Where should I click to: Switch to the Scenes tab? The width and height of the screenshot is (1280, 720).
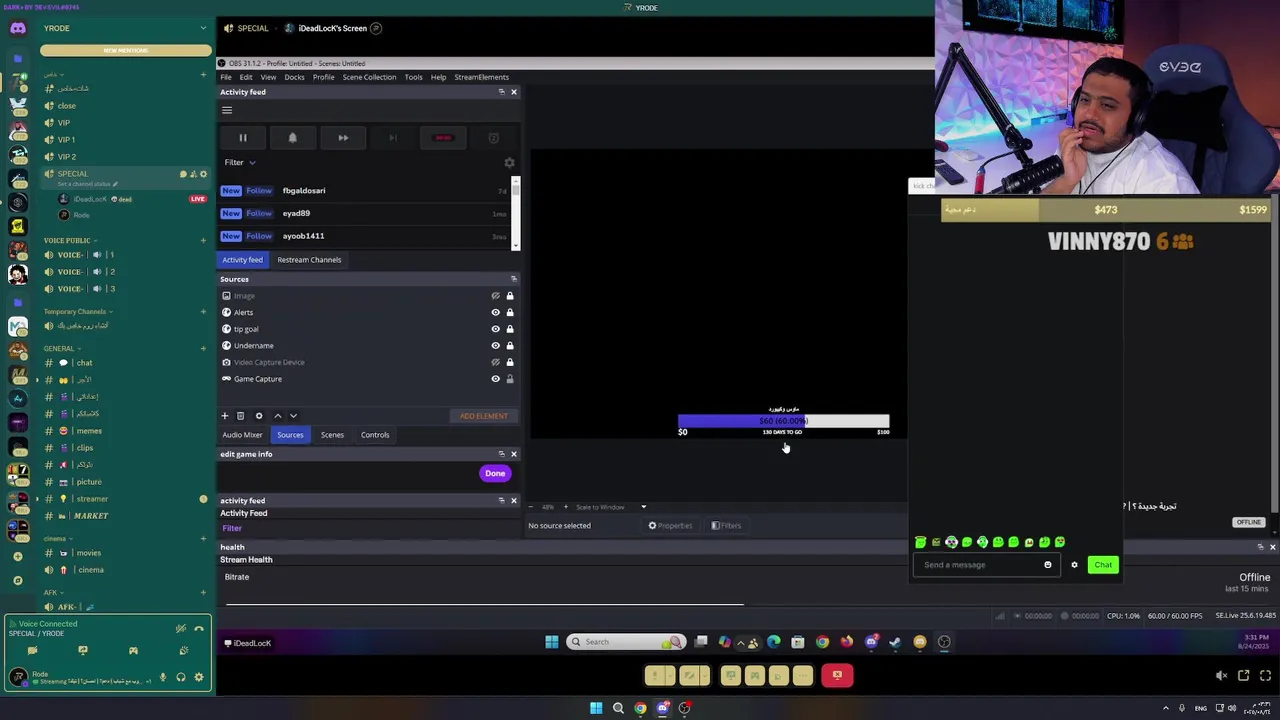(x=332, y=435)
